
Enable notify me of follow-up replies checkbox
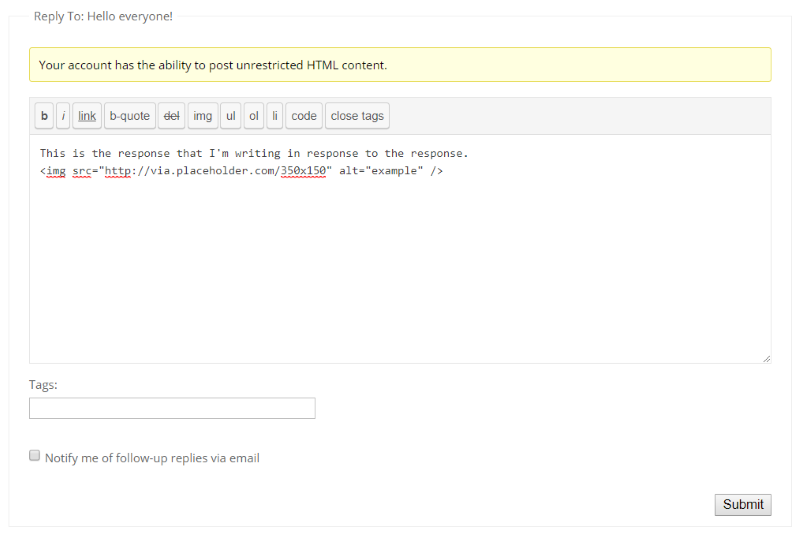(34, 455)
